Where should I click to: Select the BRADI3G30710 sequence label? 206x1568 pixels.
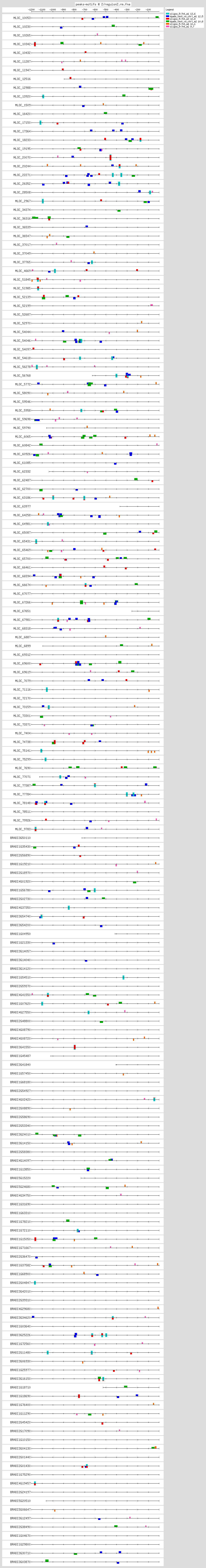(x=20, y=1552)
